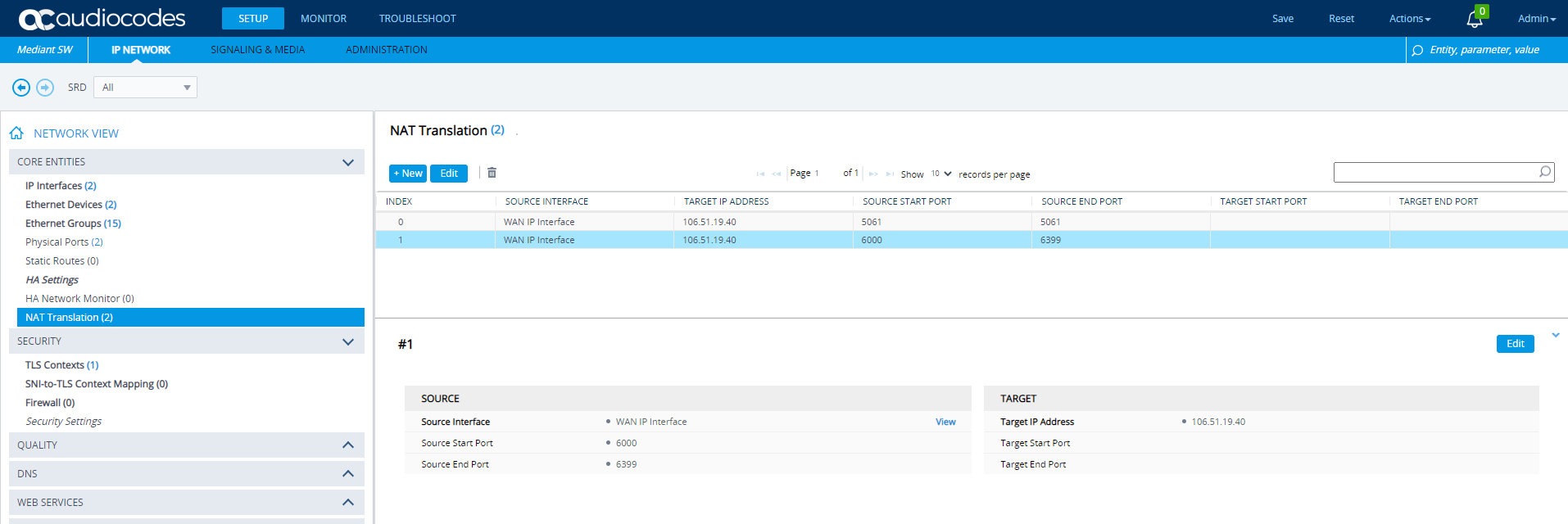Navigate back with the left arrow icon

pos(21,88)
